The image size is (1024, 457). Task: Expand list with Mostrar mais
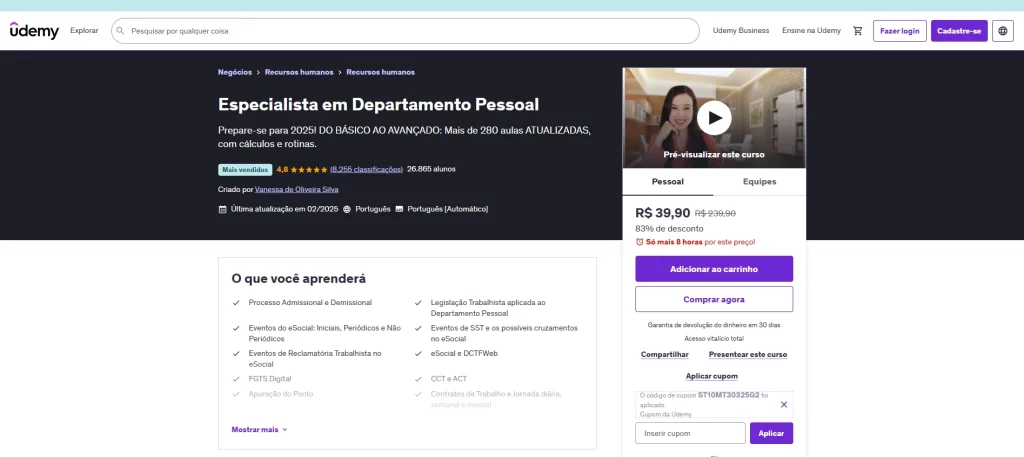[x=259, y=430]
